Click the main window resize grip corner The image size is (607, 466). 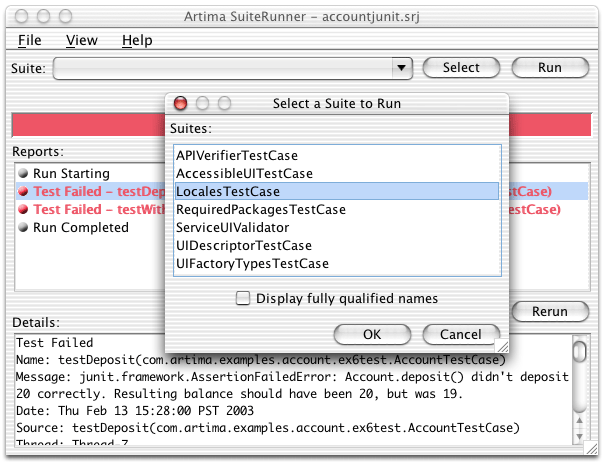pos(592,448)
